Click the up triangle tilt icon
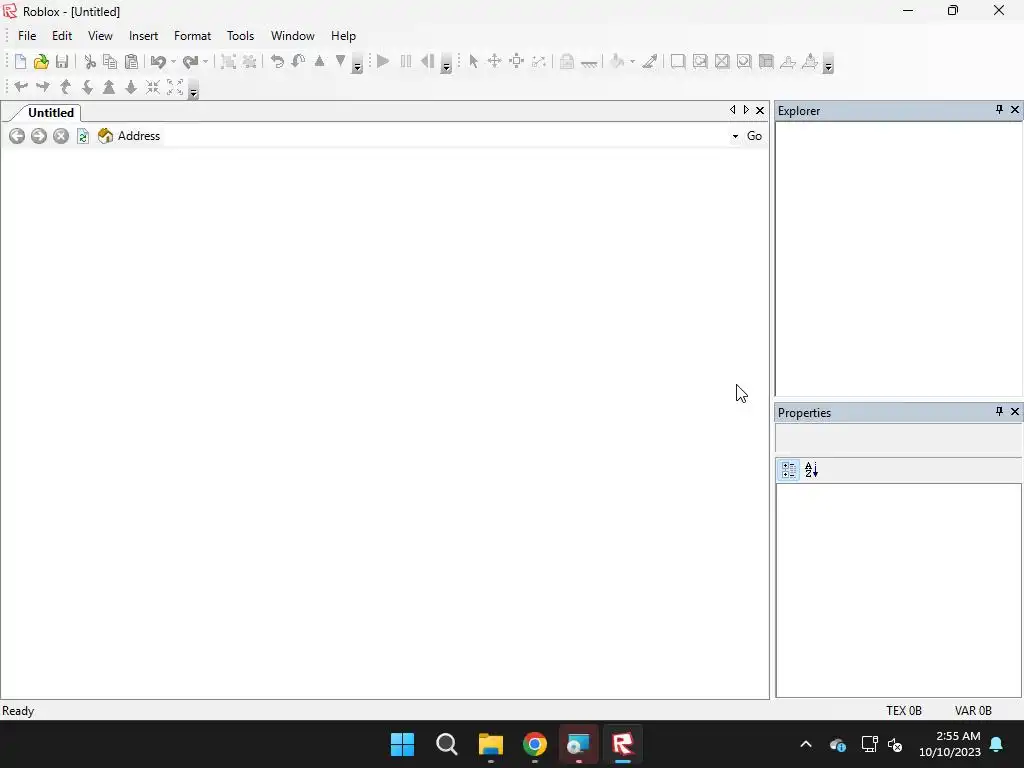The image size is (1024, 768). pos(319,61)
